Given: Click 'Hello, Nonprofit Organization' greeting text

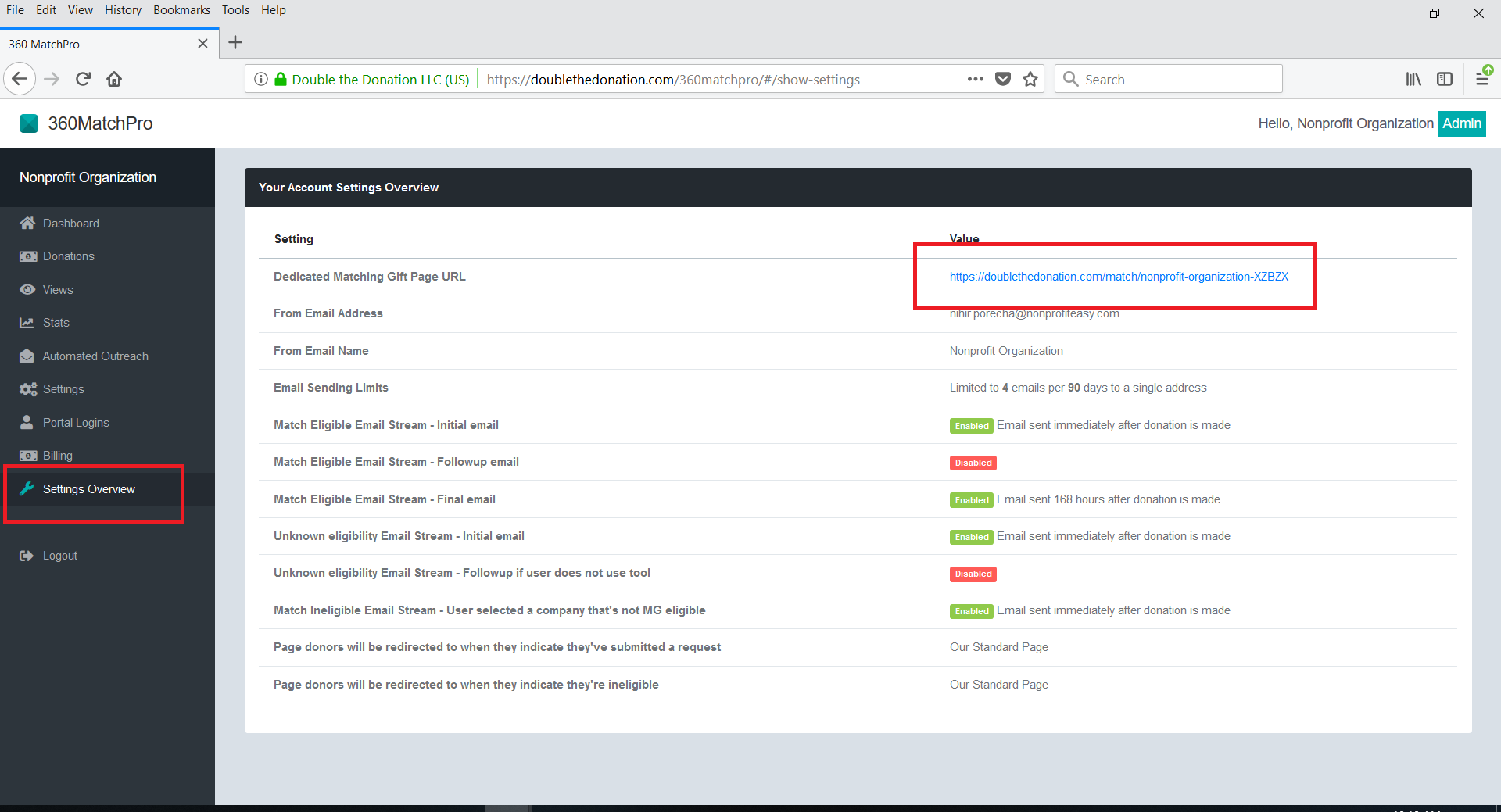Looking at the screenshot, I should pos(1345,123).
